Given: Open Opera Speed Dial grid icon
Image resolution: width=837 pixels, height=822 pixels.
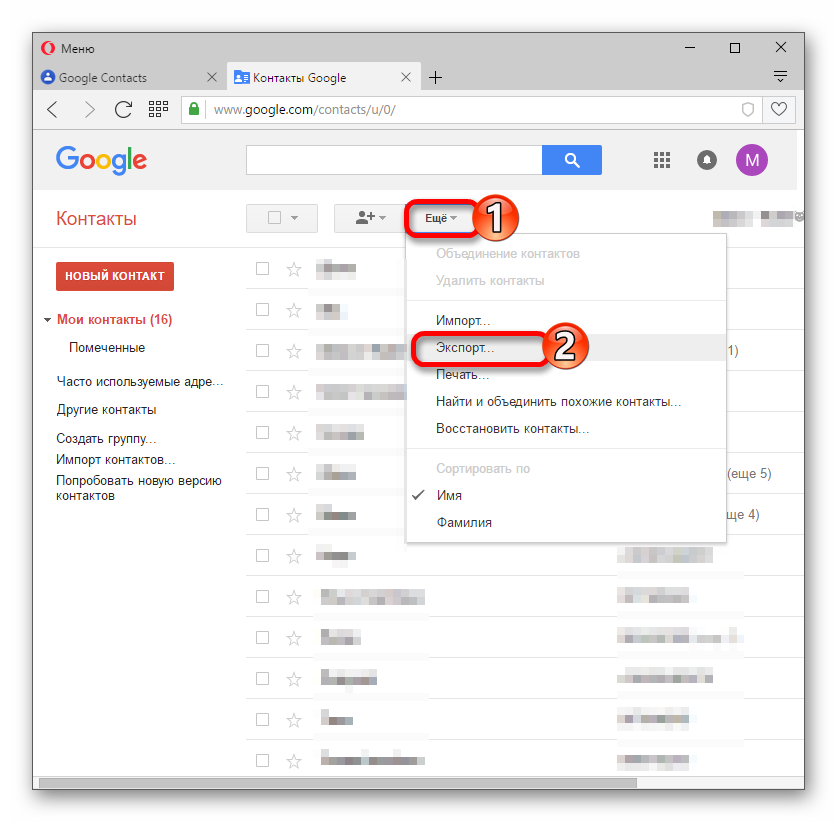Looking at the screenshot, I should pyautogui.click(x=158, y=109).
